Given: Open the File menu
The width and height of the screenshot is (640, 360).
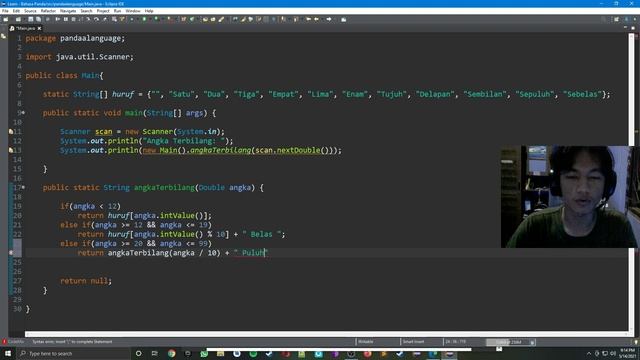Looking at the screenshot, I should pyautogui.click(x=5, y=11).
